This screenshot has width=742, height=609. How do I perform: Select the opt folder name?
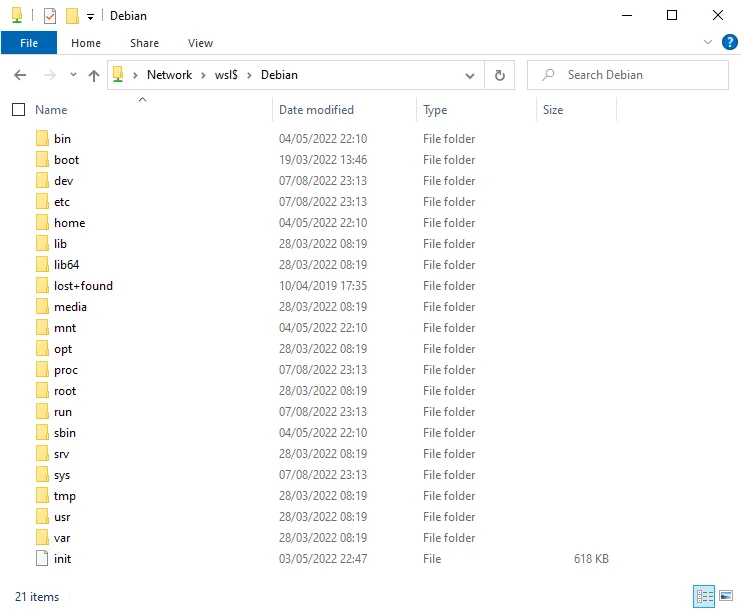63,349
